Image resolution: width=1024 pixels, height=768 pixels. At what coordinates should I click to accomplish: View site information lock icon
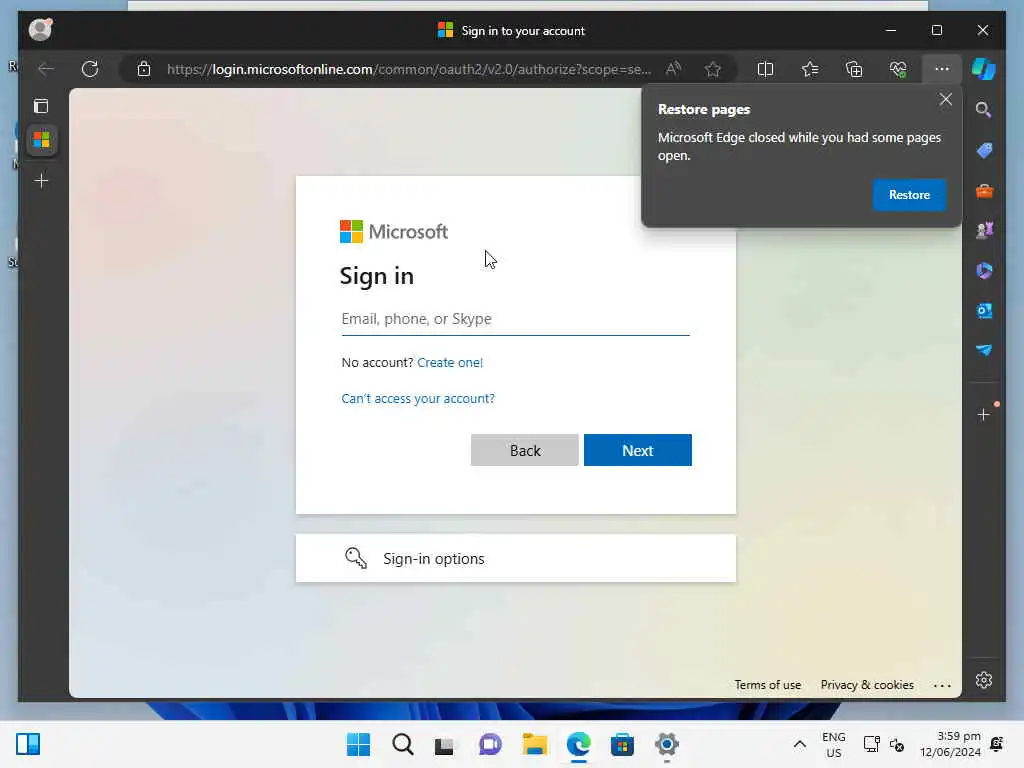click(x=144, y=69)
